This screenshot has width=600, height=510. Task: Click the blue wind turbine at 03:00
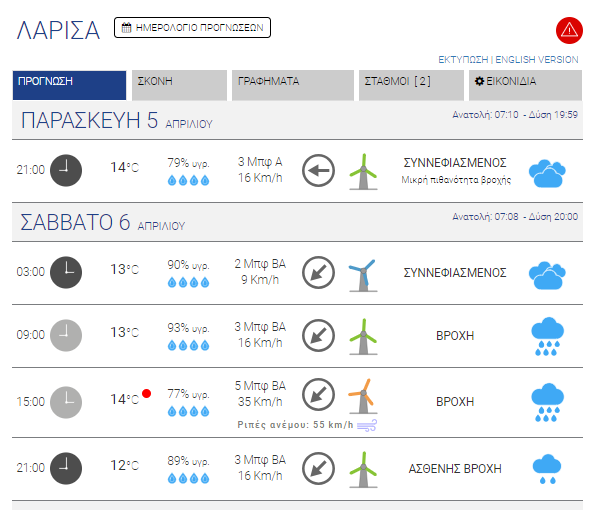[363, 275]
